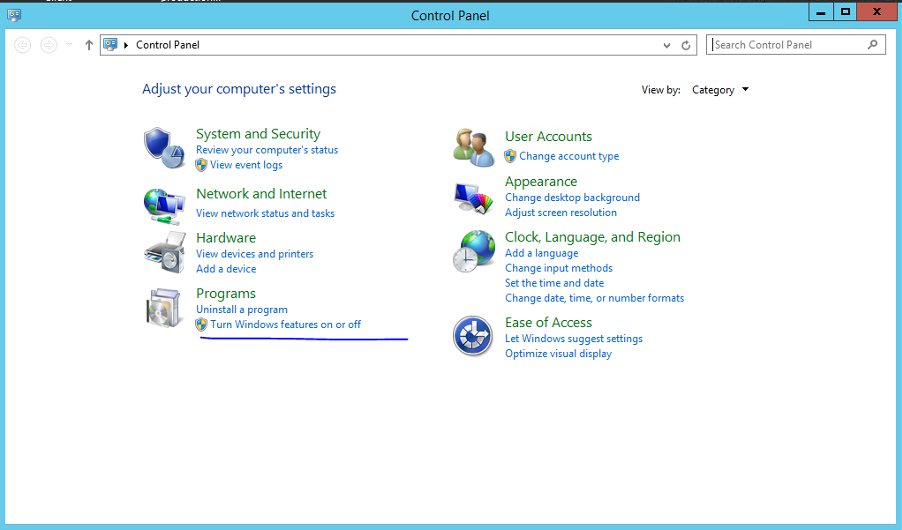
Task: Click Change desktop background link
Action: (572, 197)
